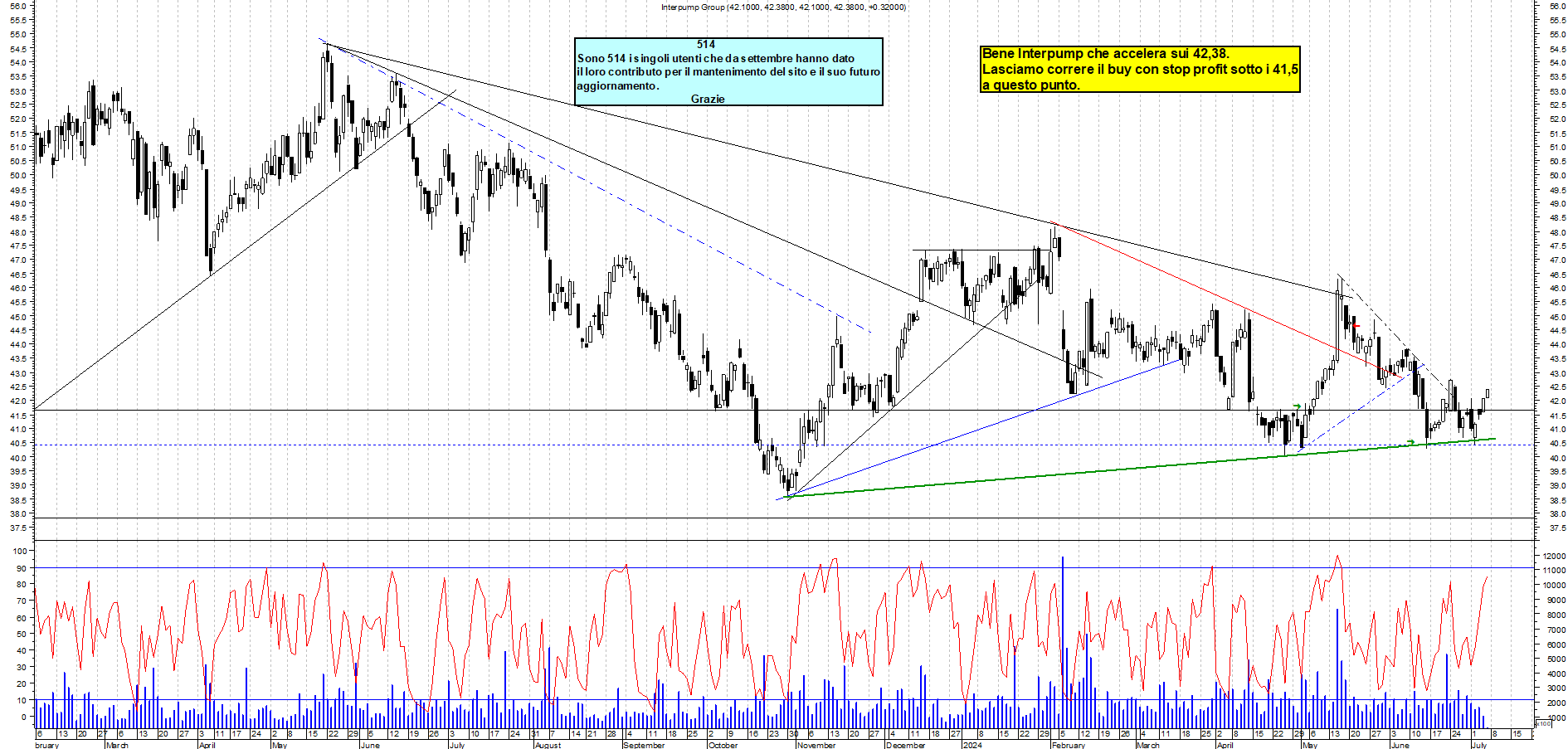This screenshot has height=749, width=1568.
Task: Click the small 'x100' volume multiplier label
Action: [1543, 724]
